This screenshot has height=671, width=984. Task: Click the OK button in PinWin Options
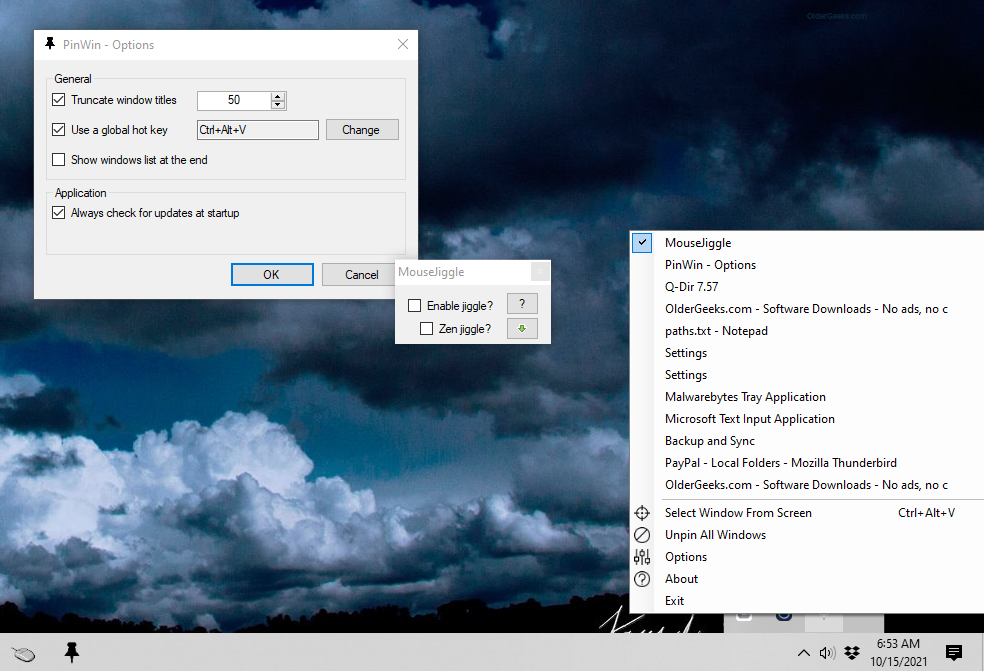coord(272,274)
